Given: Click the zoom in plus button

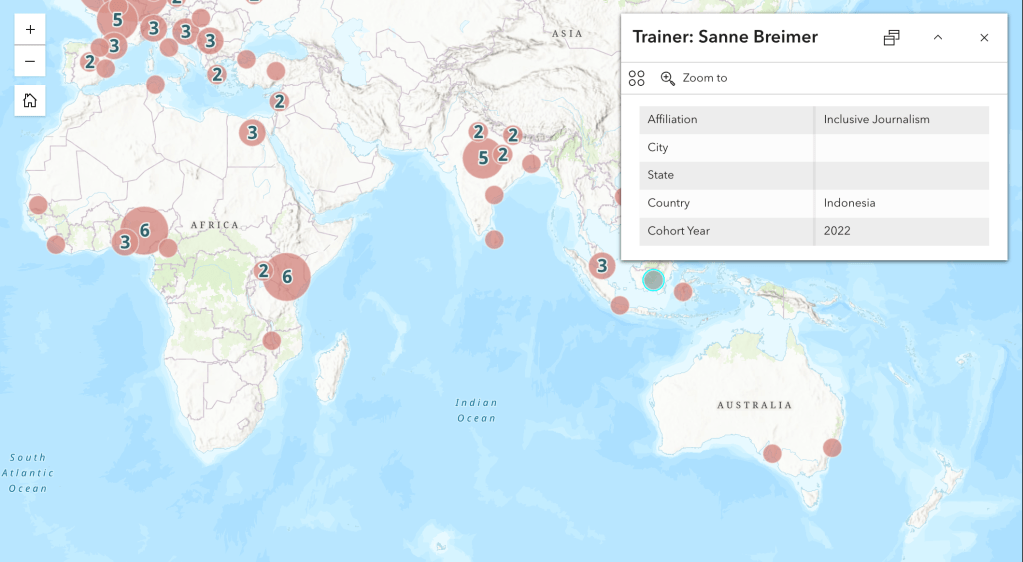Looking at the screenshot, I should (x=30, y=30).
